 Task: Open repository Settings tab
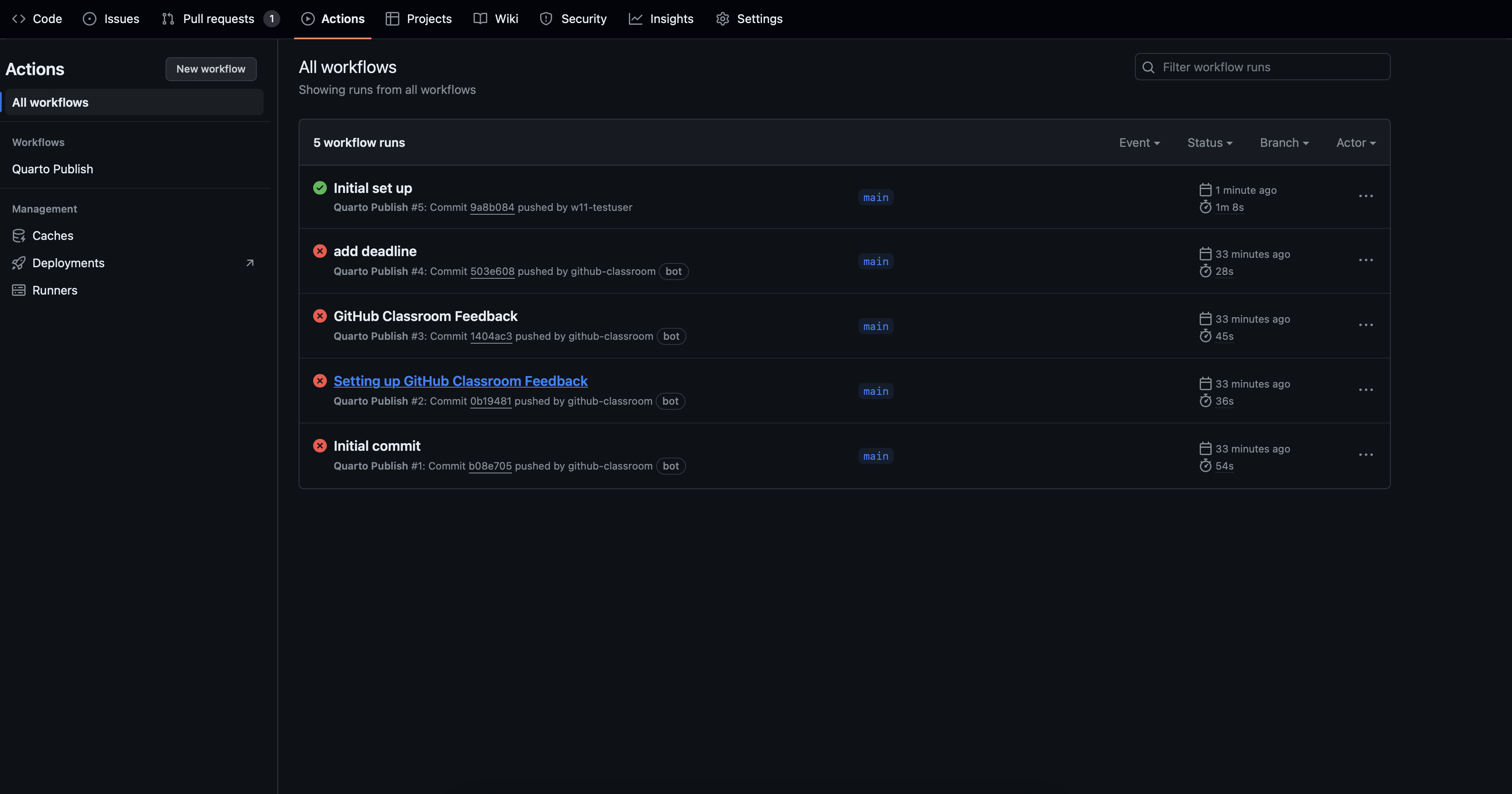pyautogui.click(x=749, y=19)
